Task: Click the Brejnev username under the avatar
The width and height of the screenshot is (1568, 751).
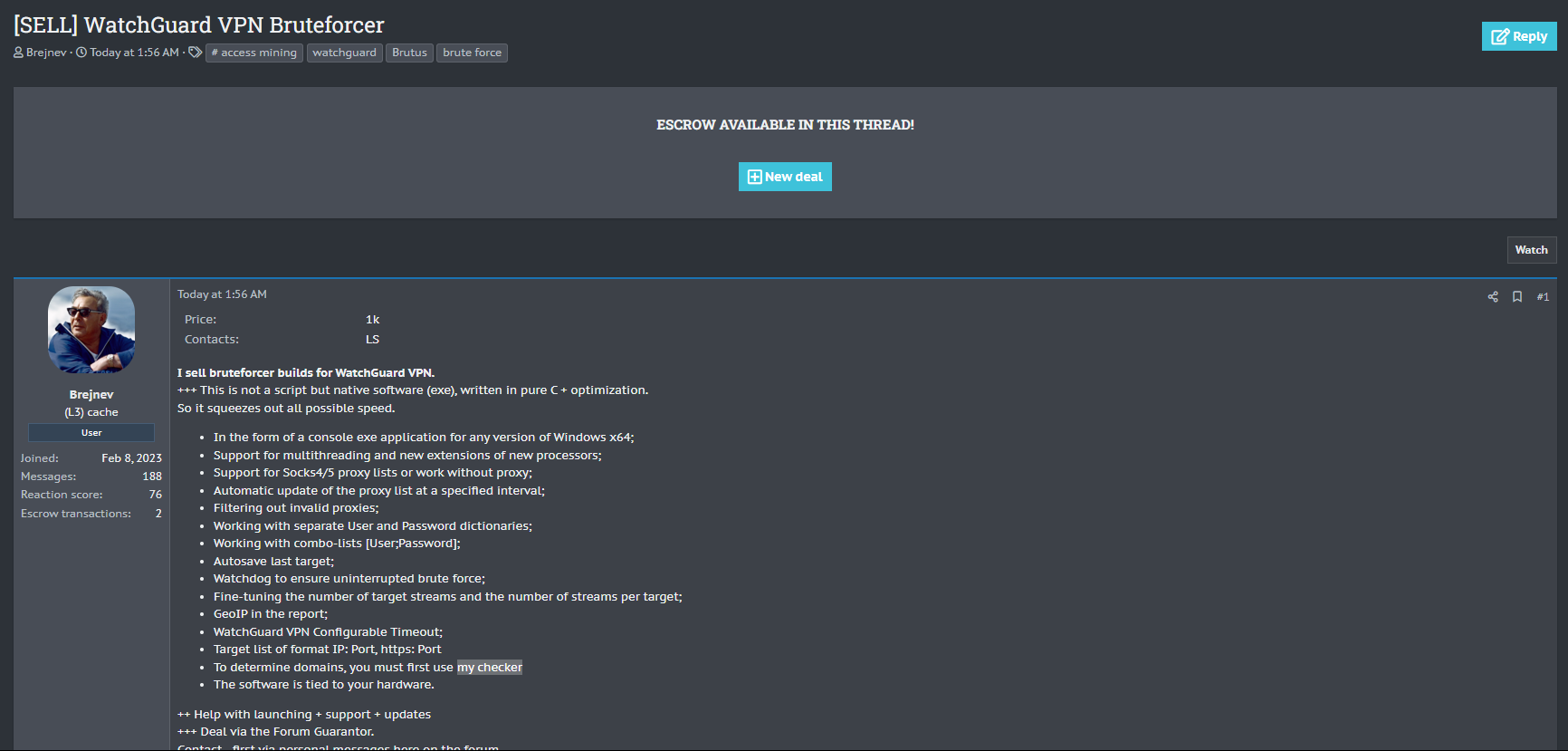Action: (91, 395)
